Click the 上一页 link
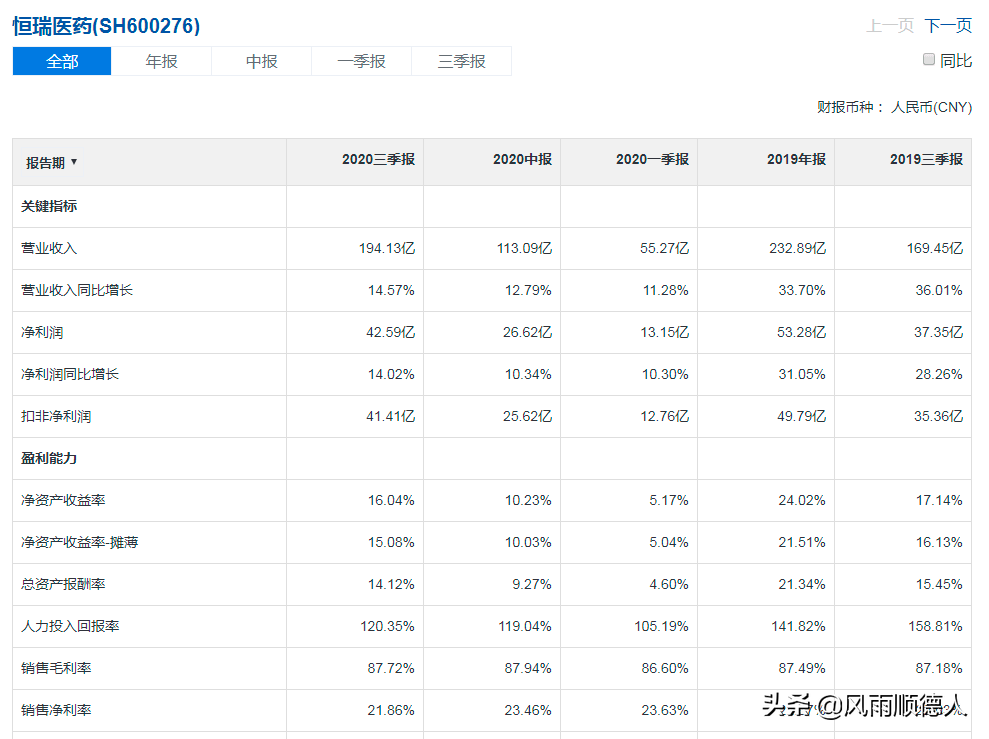Viewport: 989px width, 739px height. 890,25
